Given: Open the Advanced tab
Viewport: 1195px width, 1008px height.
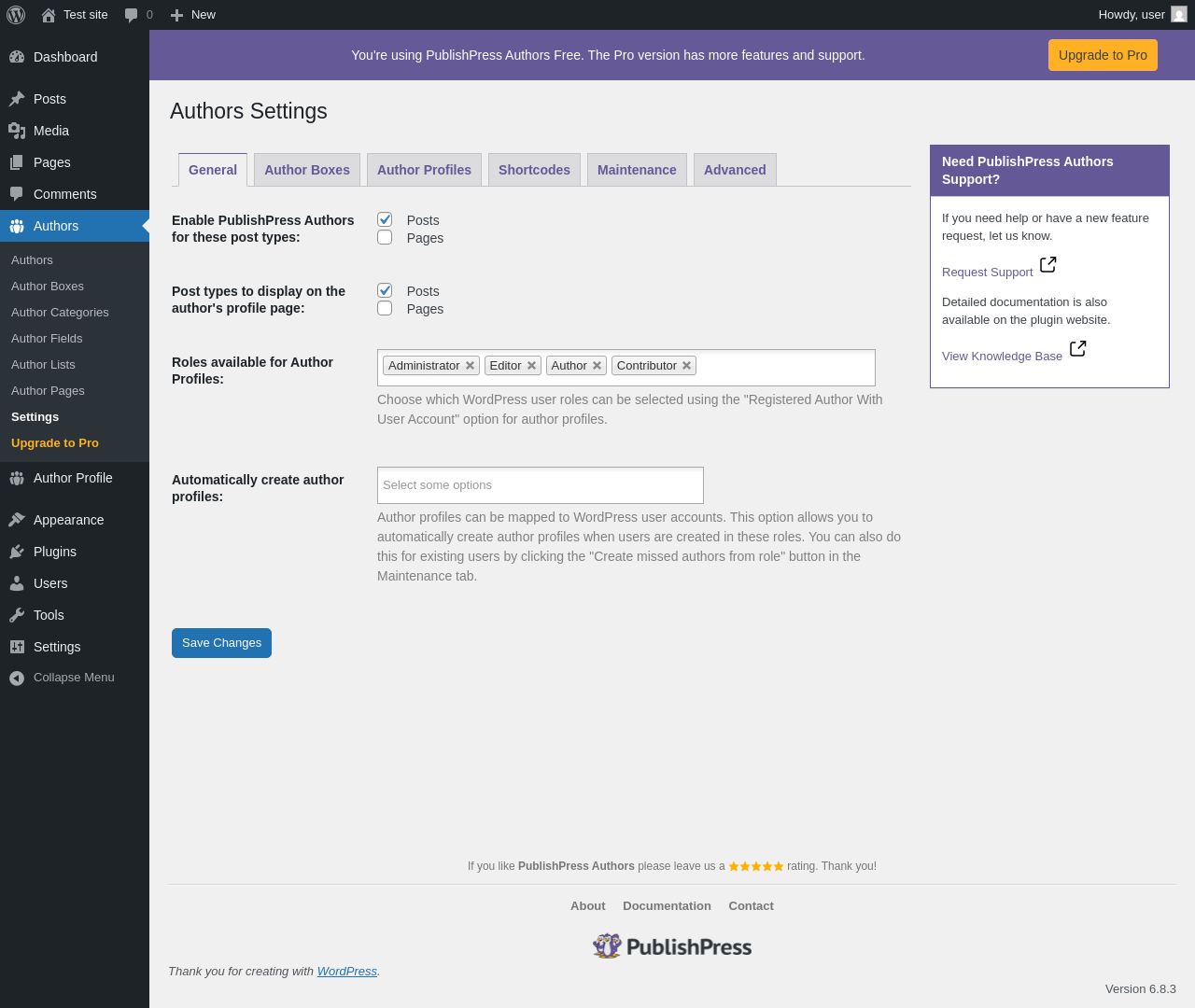Looking at the screenshot, I should 735,170.
